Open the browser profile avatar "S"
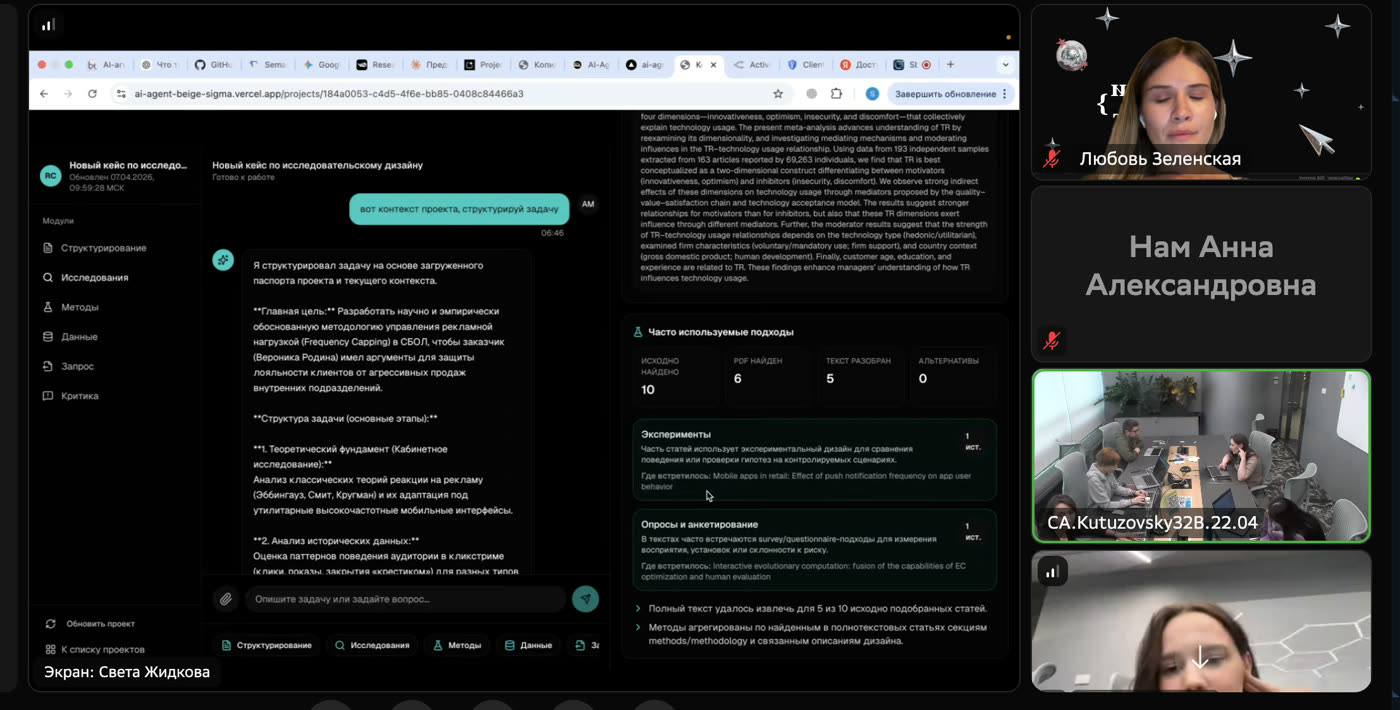 872,94
